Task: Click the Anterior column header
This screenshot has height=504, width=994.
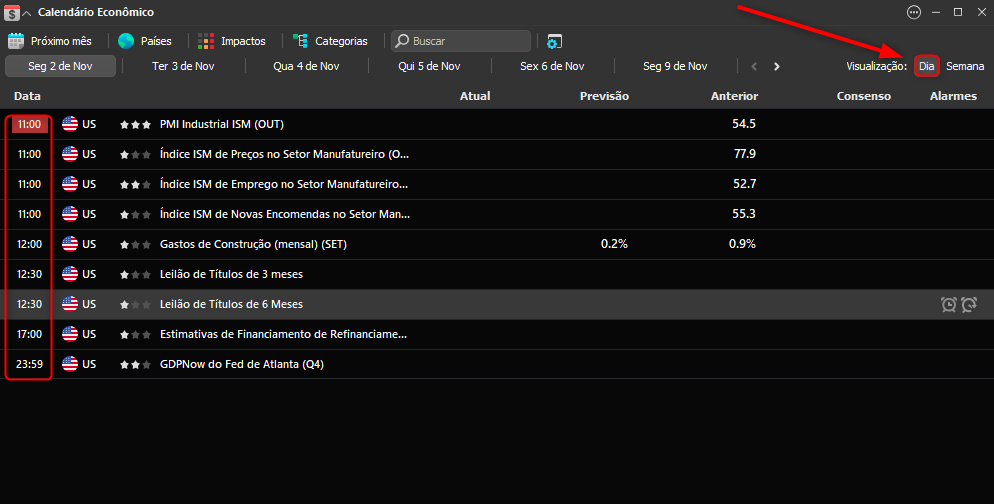Action: pos(735,96)
